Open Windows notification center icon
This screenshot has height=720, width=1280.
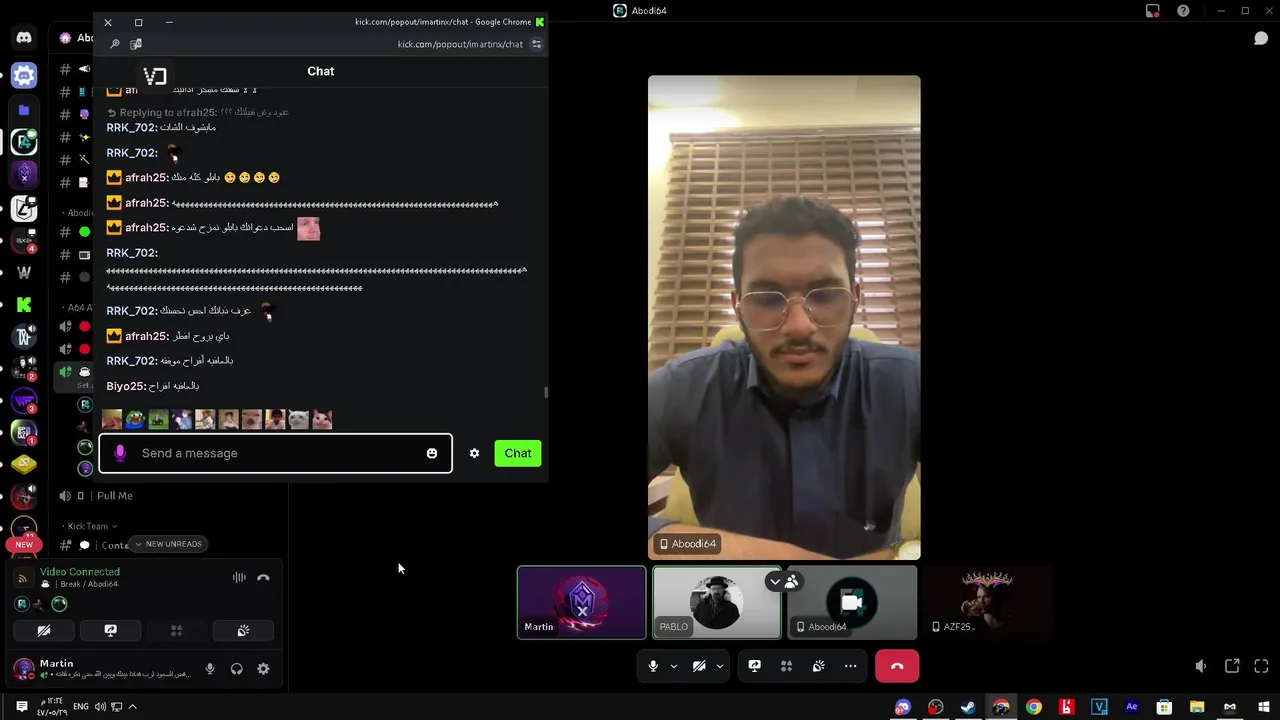click(21, 707)
